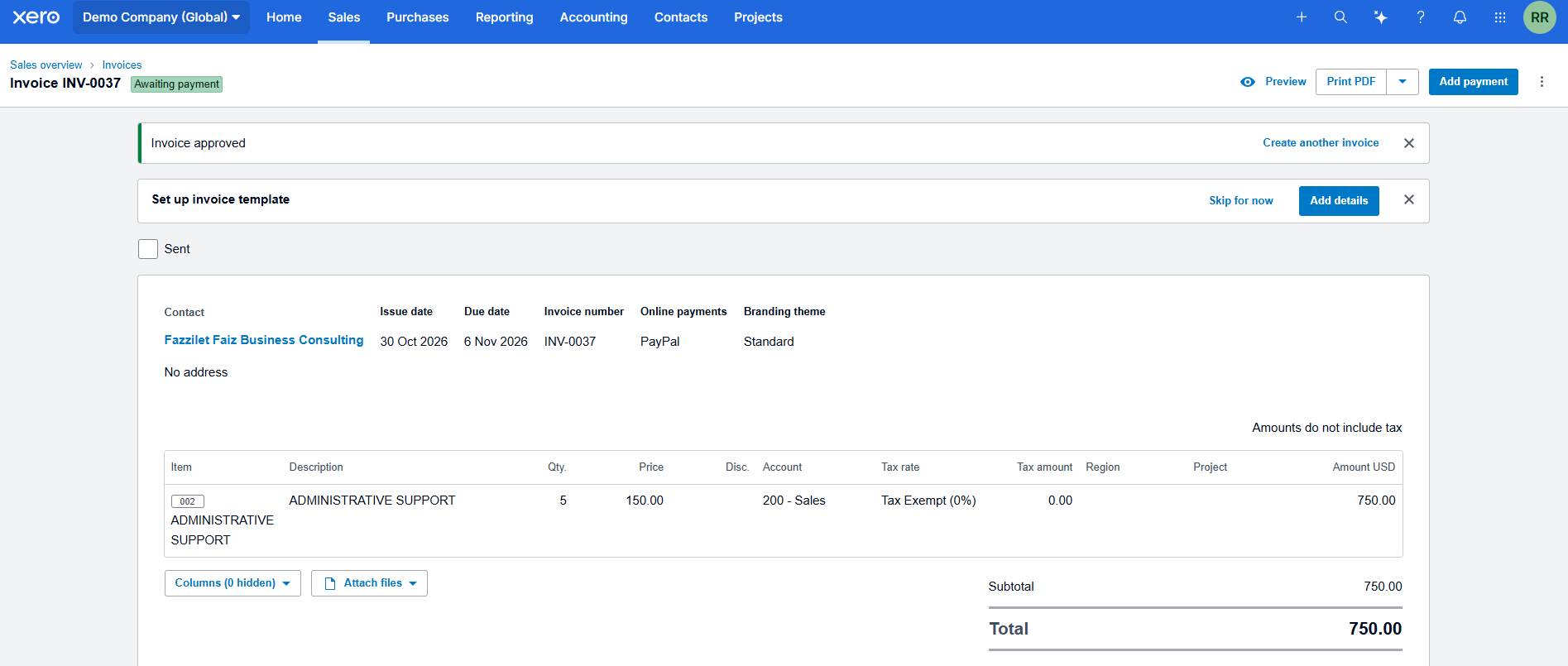1568x666 pixels.
Task: Close the Set up invoice template banner
Action: point(1409,200)
